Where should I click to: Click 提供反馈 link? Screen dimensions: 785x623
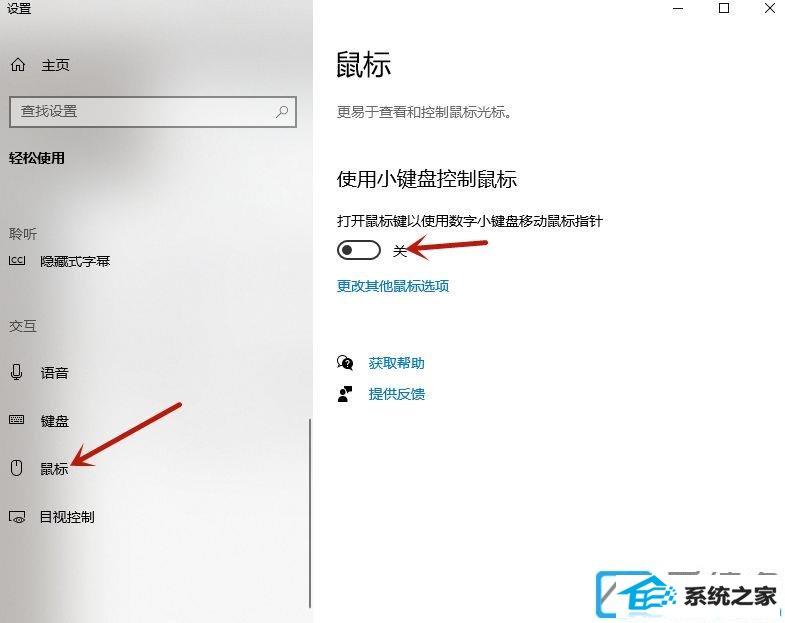(397, 394)
